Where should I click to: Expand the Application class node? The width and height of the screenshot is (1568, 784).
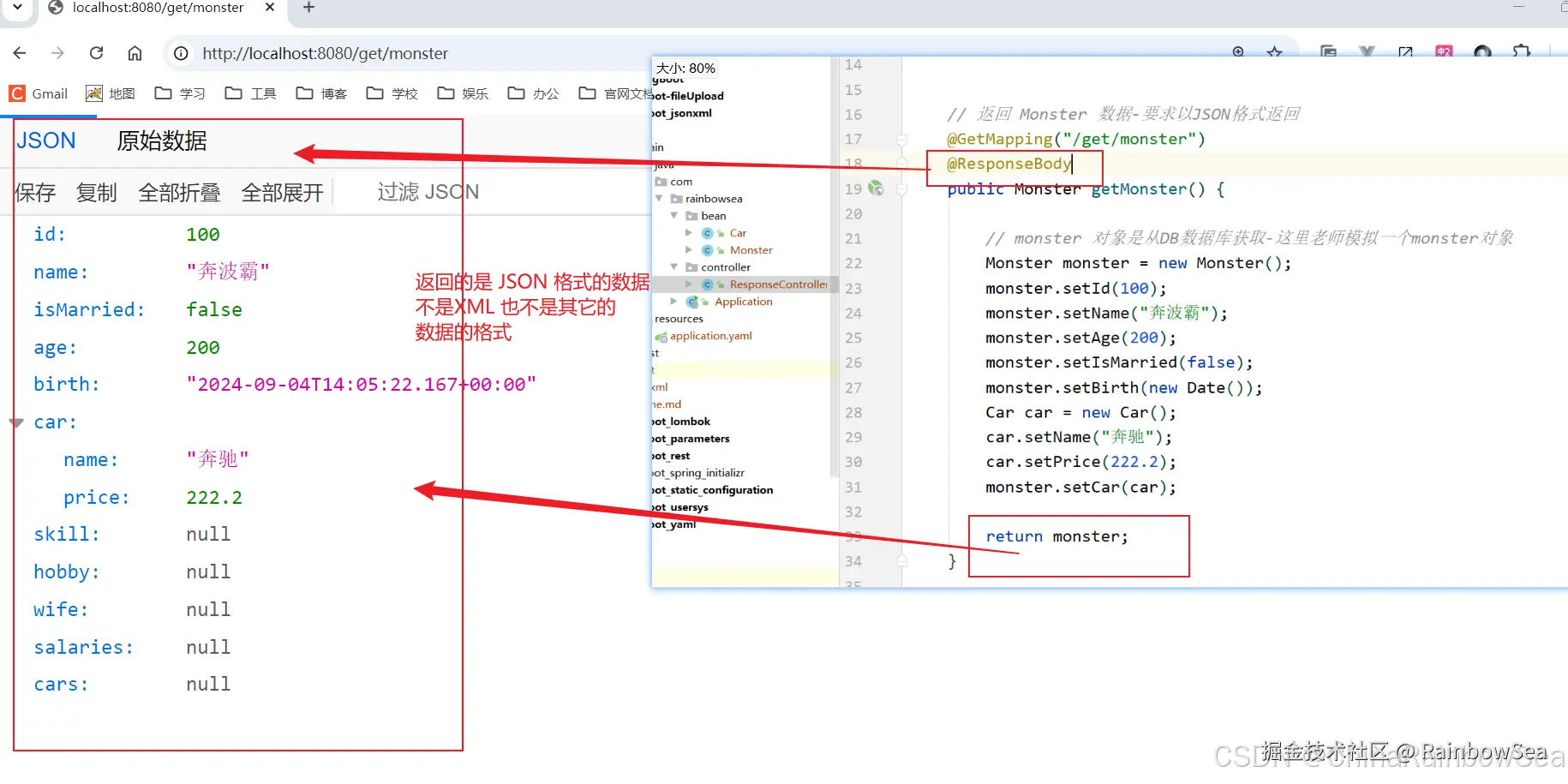[674, 302]
